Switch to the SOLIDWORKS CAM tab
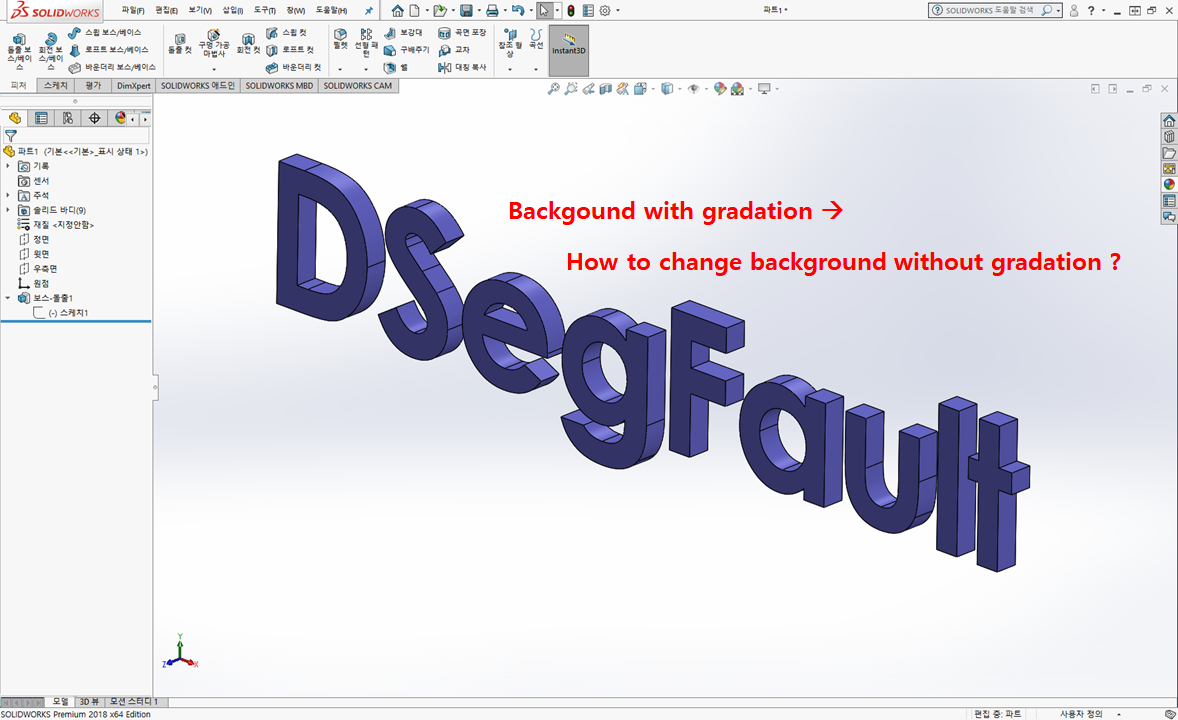1178x720 pixels. point(358,86)
